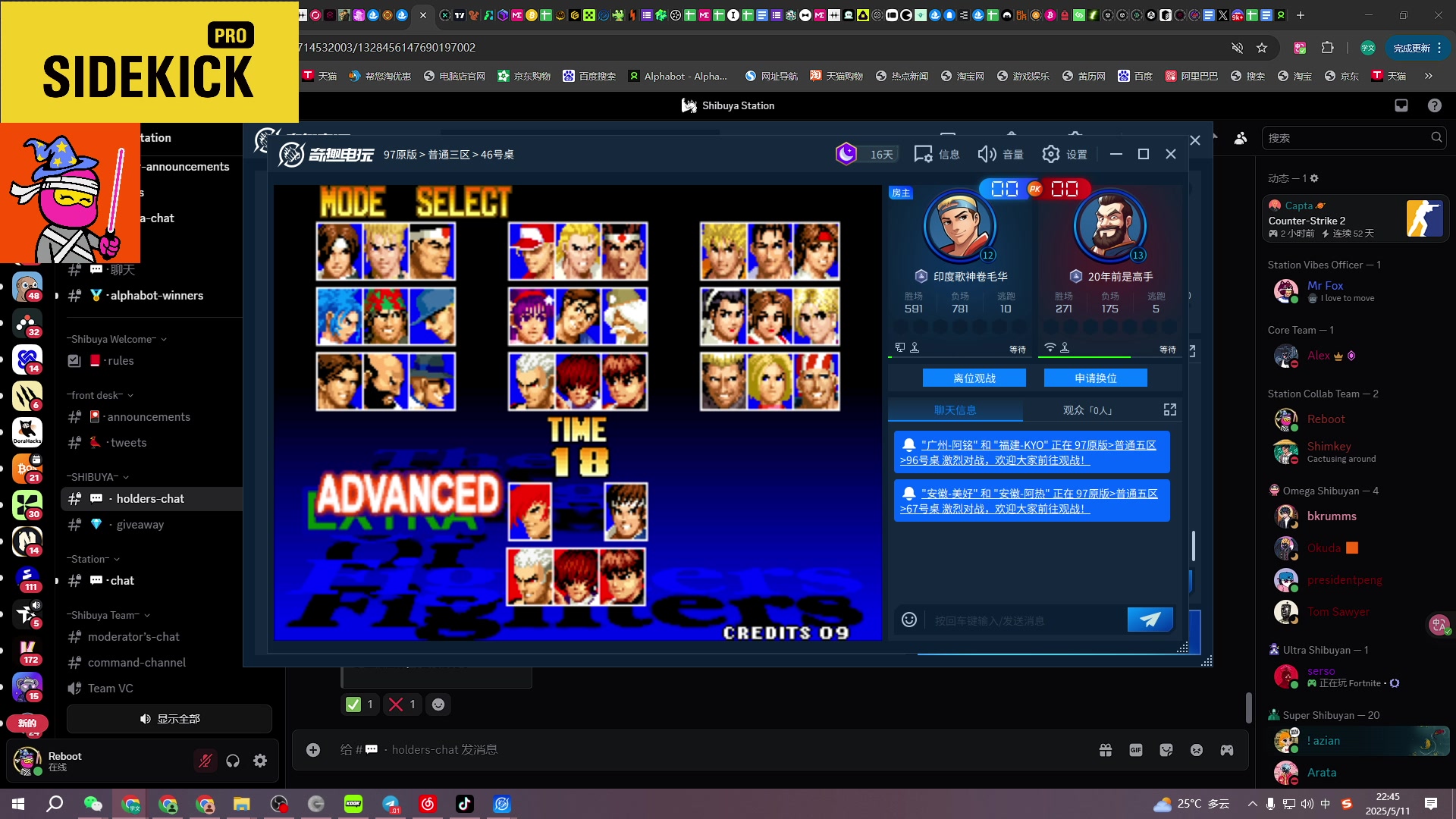Viewport: 1456px width, 819px height.
Task: Open the GIF picker
Action: [x=1136, y=750]
